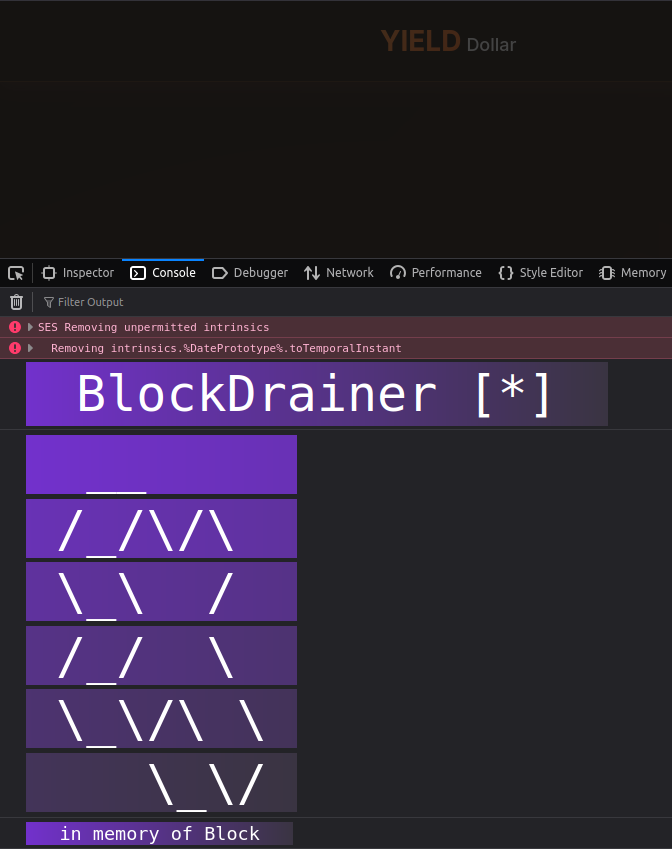Open the Debugger panel

250,273
